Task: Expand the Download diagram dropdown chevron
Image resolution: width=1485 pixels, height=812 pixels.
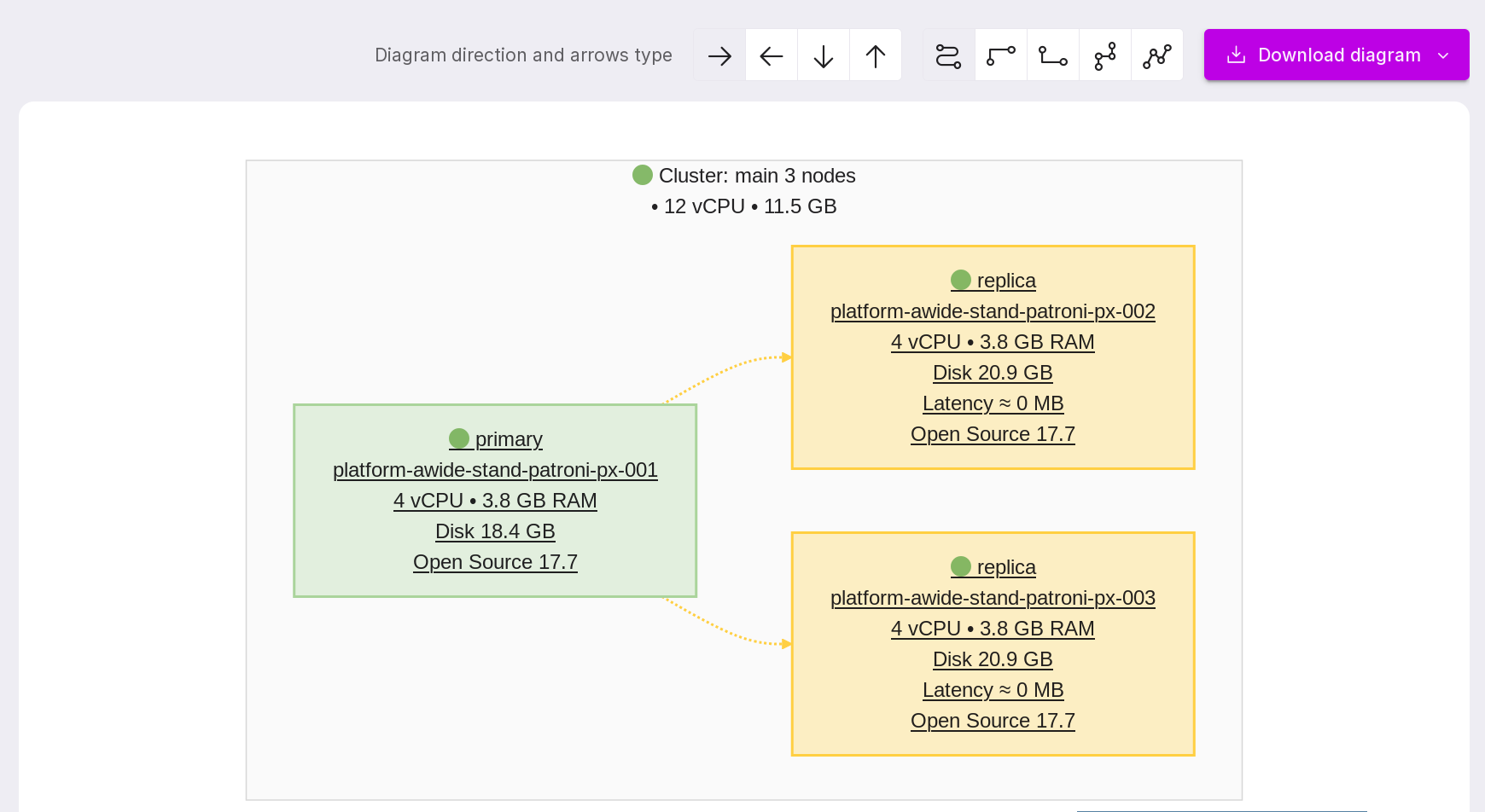Action: pos(1443,55)
